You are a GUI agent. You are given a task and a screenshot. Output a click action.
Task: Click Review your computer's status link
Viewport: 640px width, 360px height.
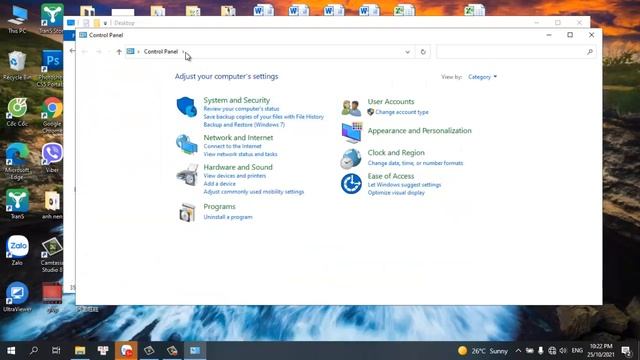[241, 109]
